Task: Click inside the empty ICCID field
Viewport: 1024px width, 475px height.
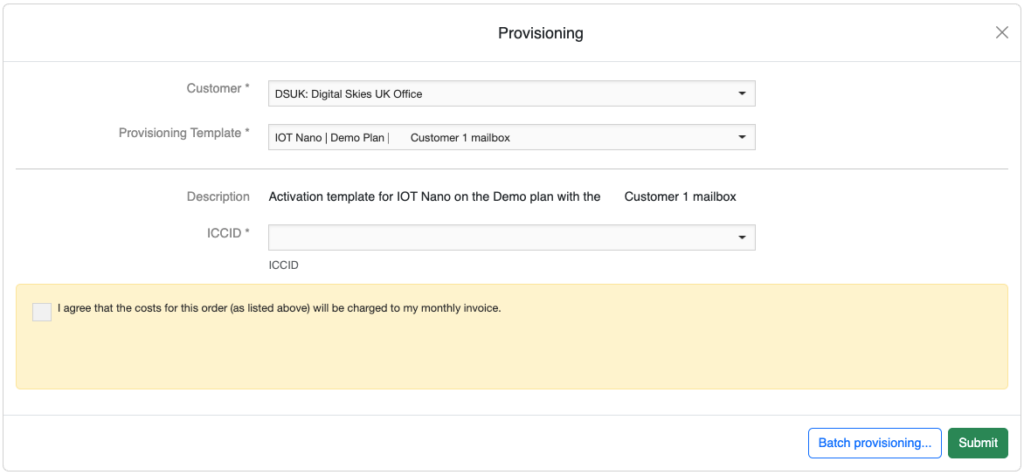Action: coord(500,238)
